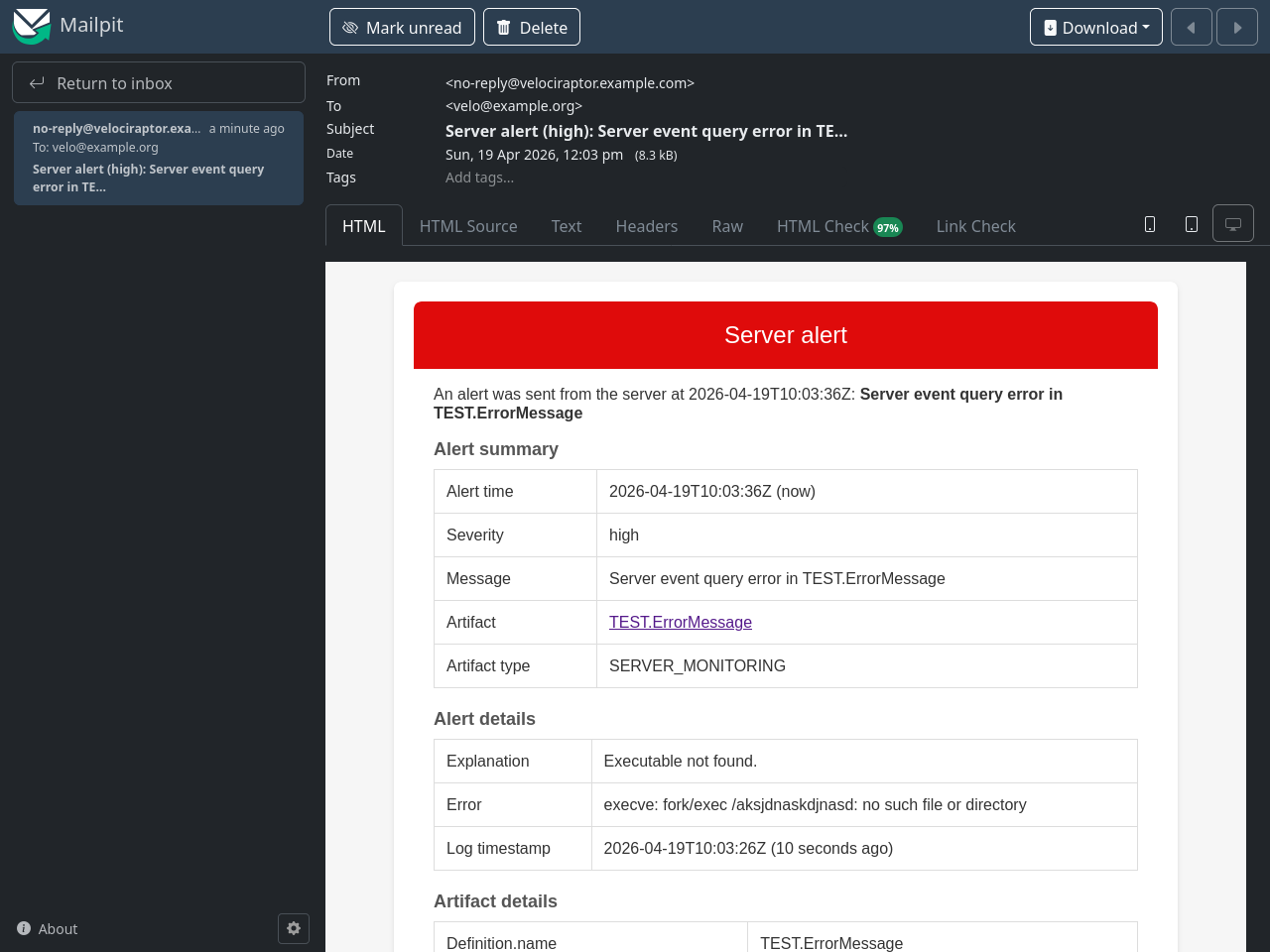Click the red Server alert banner
This screenshot has width=1270, height=952.
[x=786, y=335]
